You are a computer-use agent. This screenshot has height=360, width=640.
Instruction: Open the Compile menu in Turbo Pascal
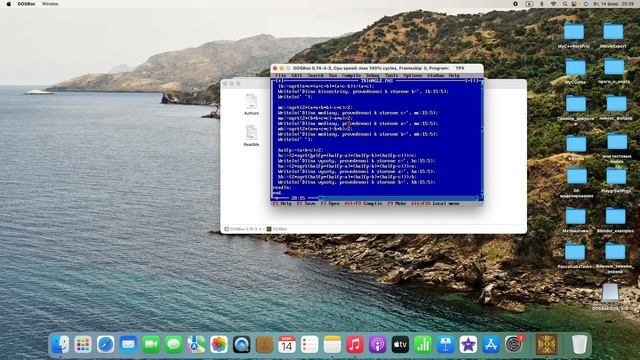(351, 76)
